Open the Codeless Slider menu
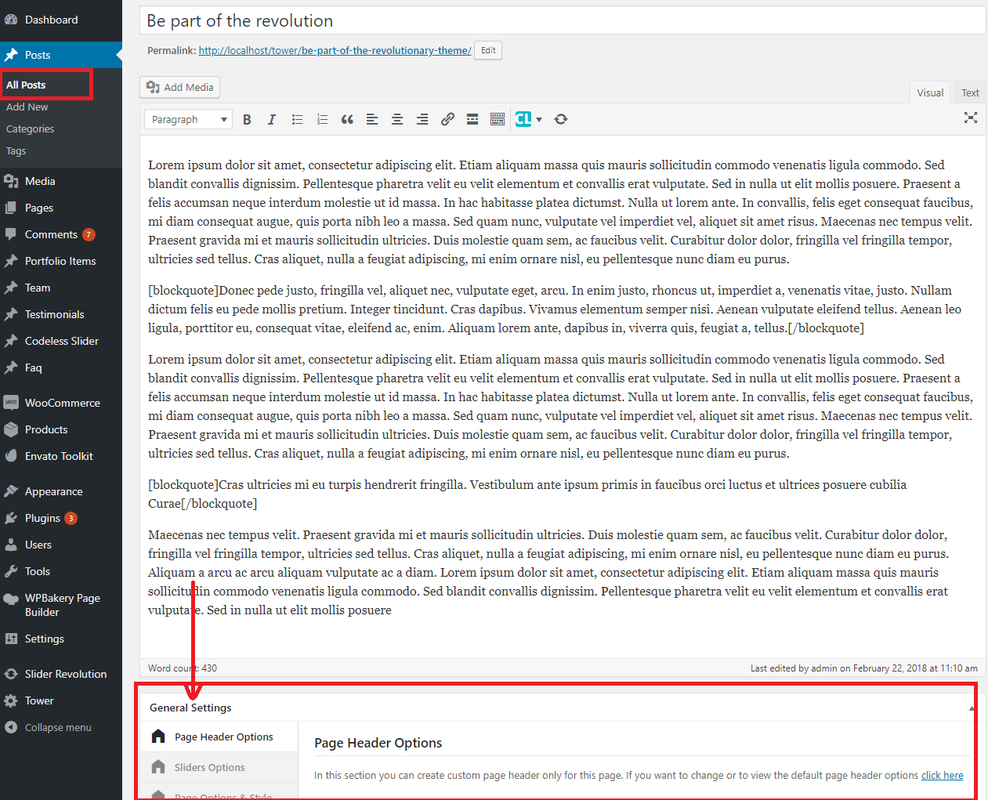Screen dimensions: 988x800 tap(61, 341)
